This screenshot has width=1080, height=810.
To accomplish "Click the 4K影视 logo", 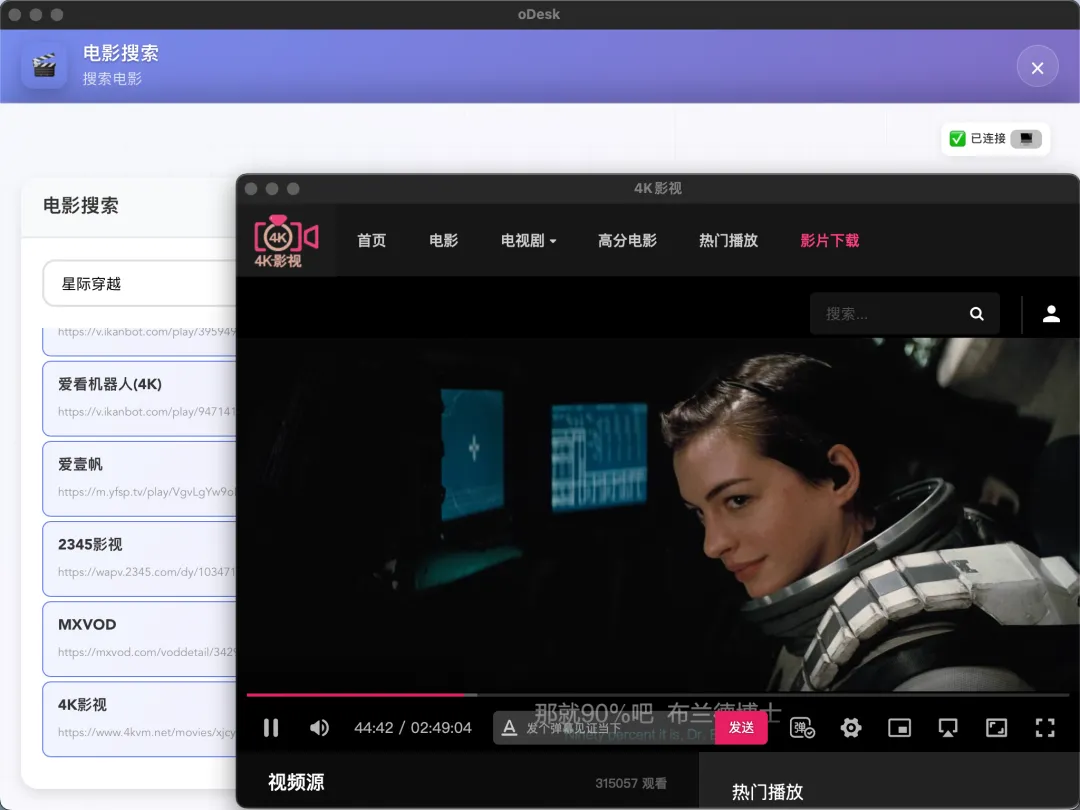I will 285,241.
